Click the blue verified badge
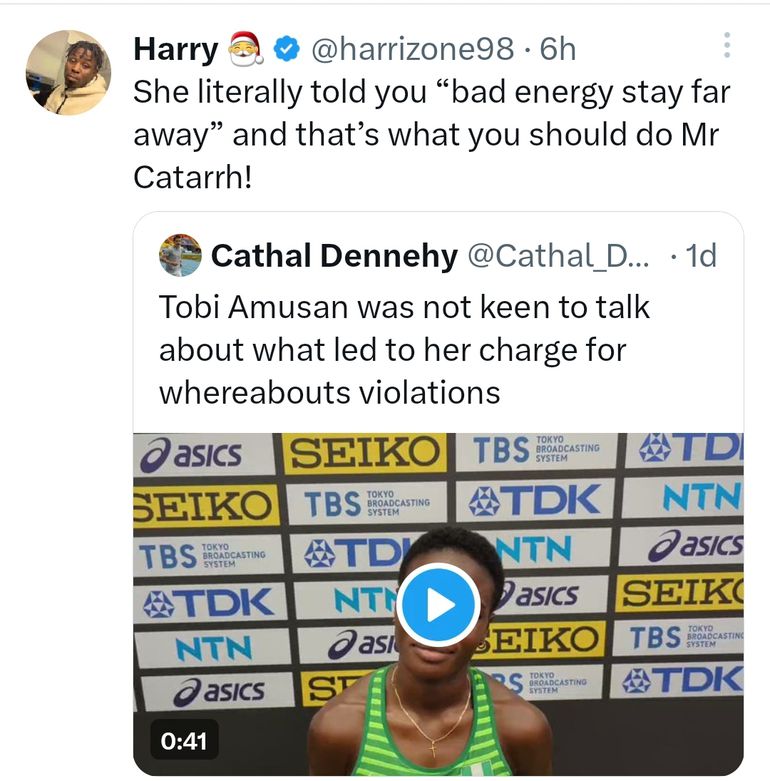 (x=287, y=48)
